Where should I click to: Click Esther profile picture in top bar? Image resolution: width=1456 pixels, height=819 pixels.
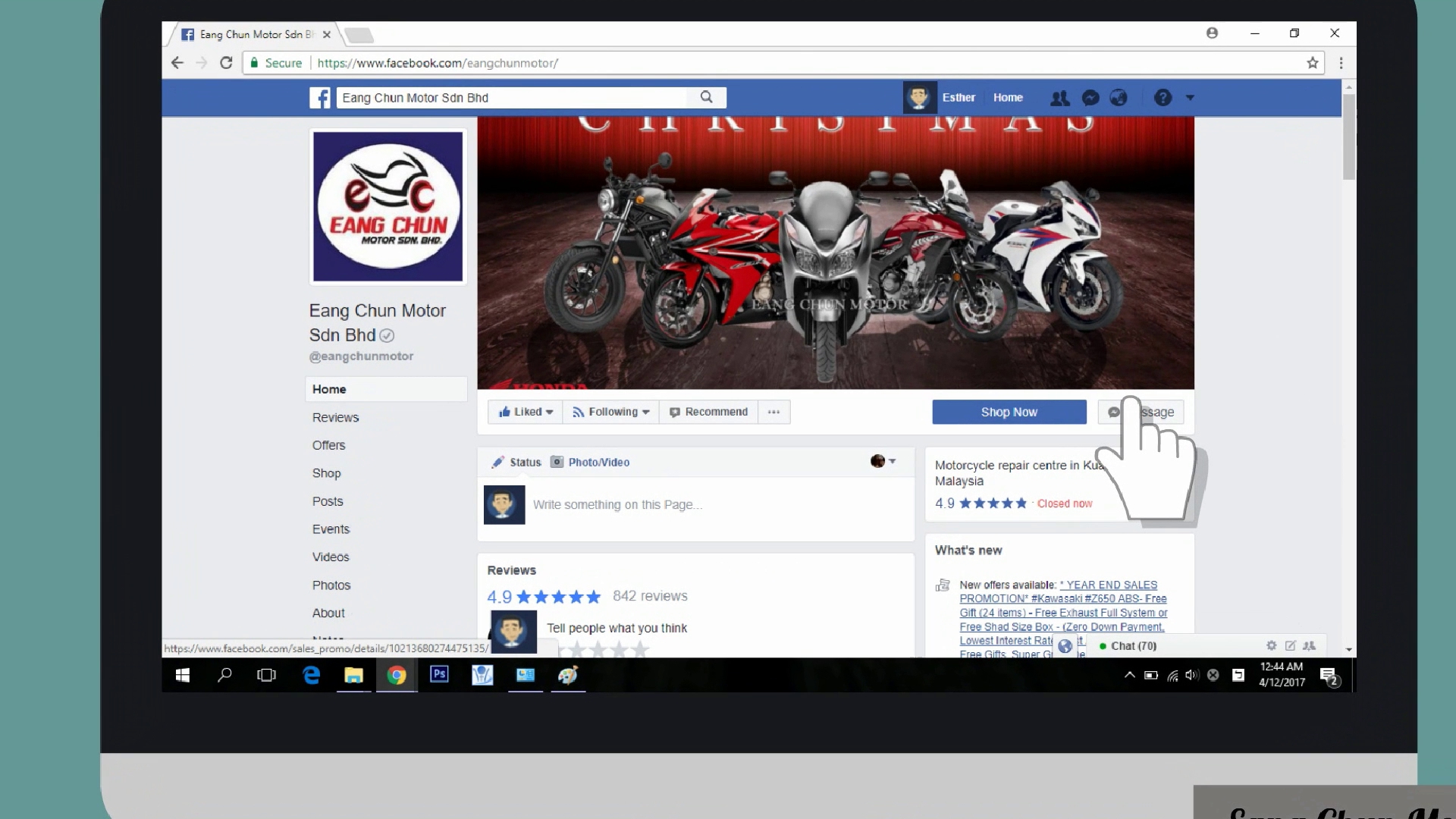[x=919, y=98]
